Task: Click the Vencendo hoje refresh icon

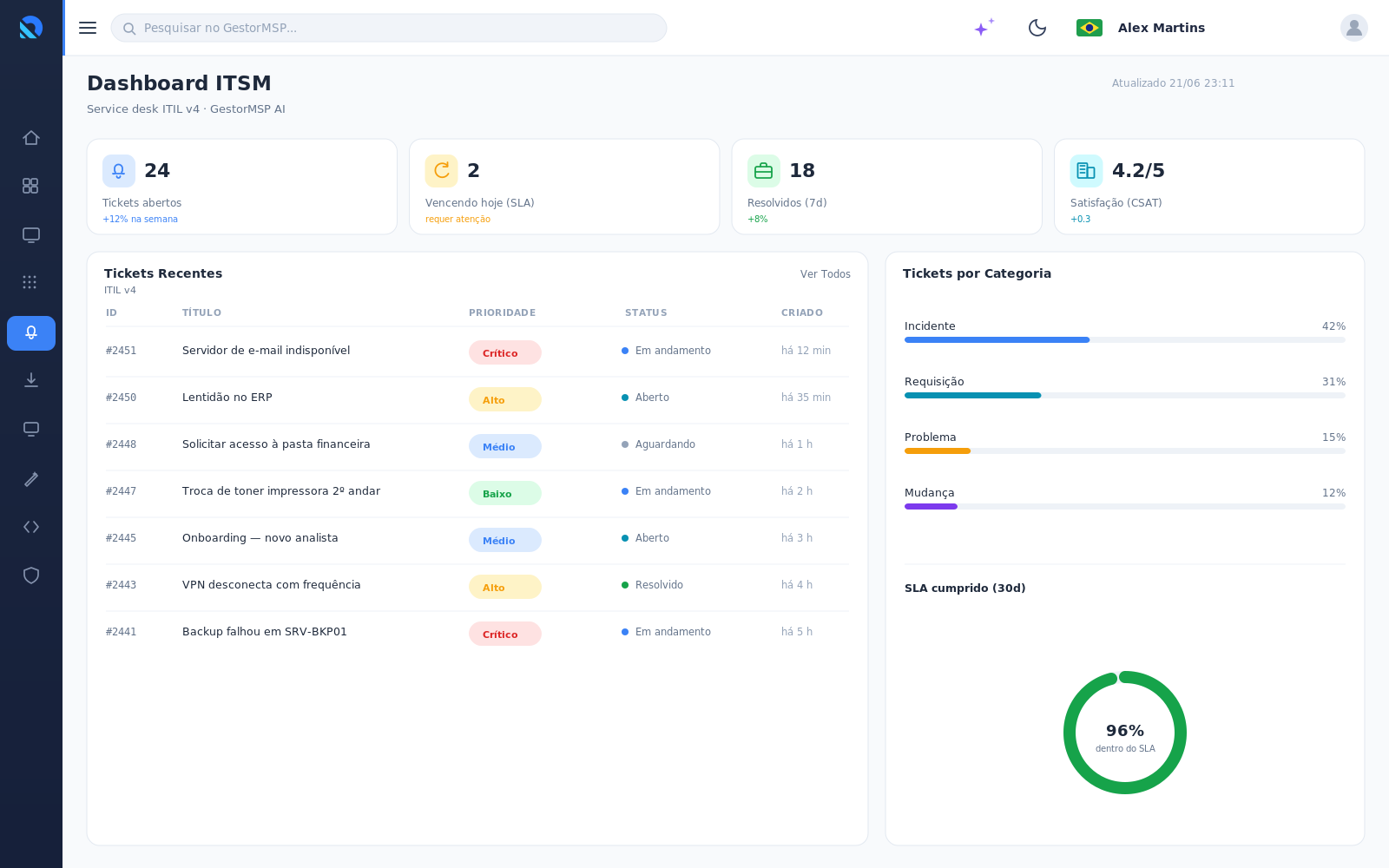Action: click(442, 171)
